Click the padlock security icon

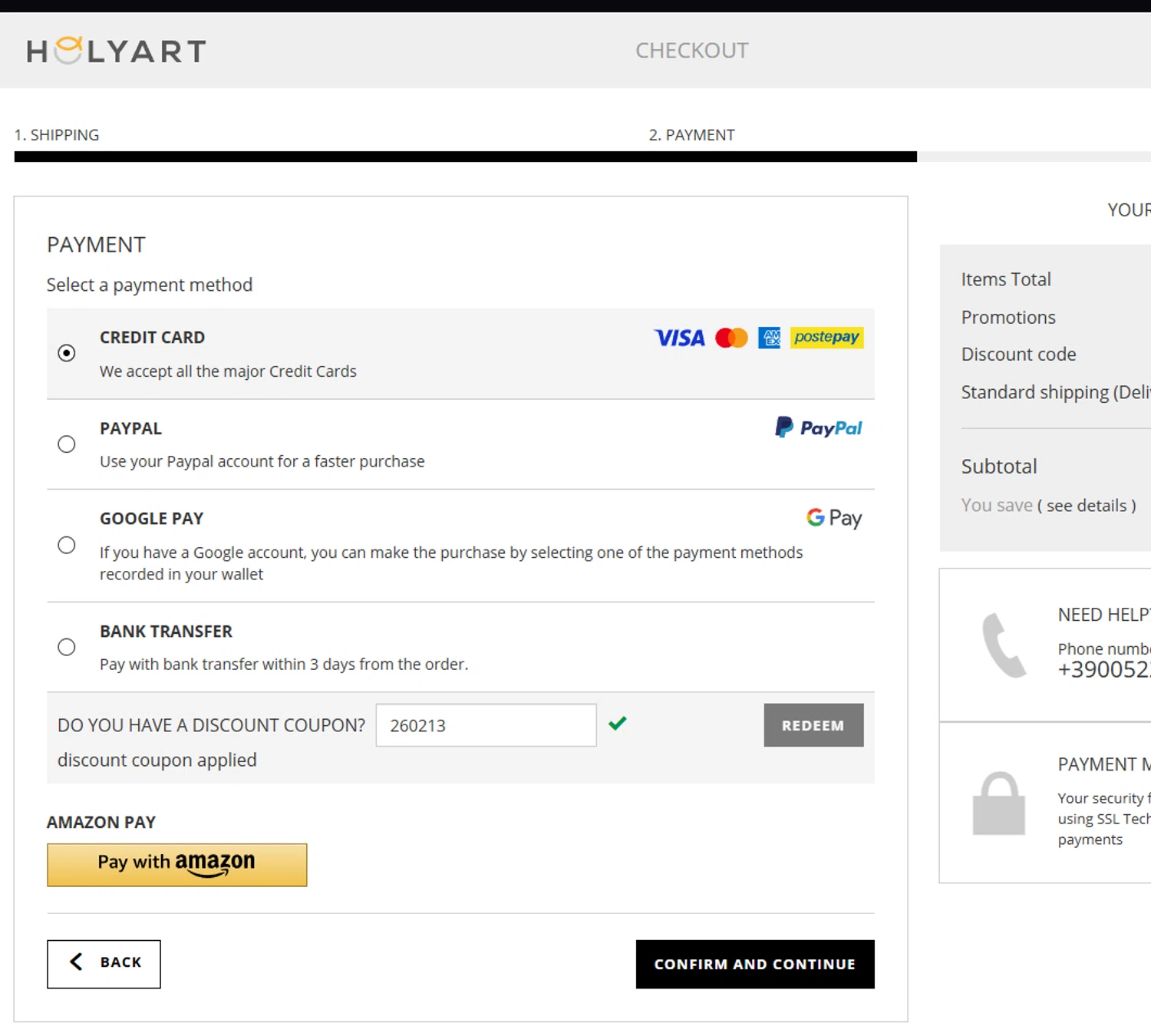[998, 803]
